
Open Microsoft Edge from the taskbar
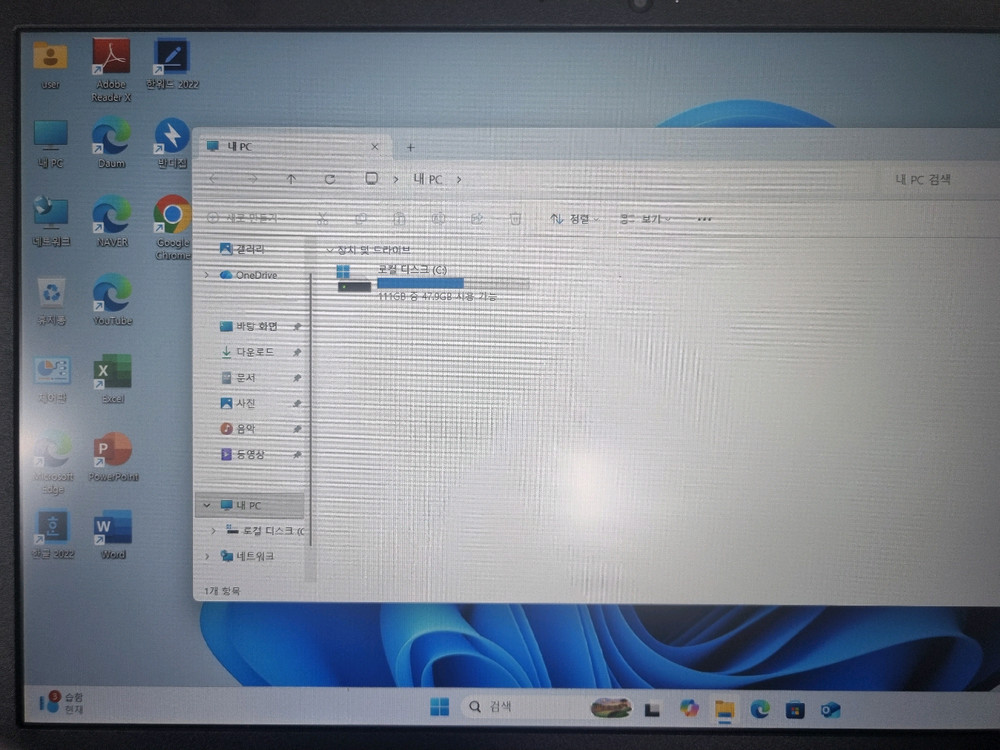click(x=760, y=709)
